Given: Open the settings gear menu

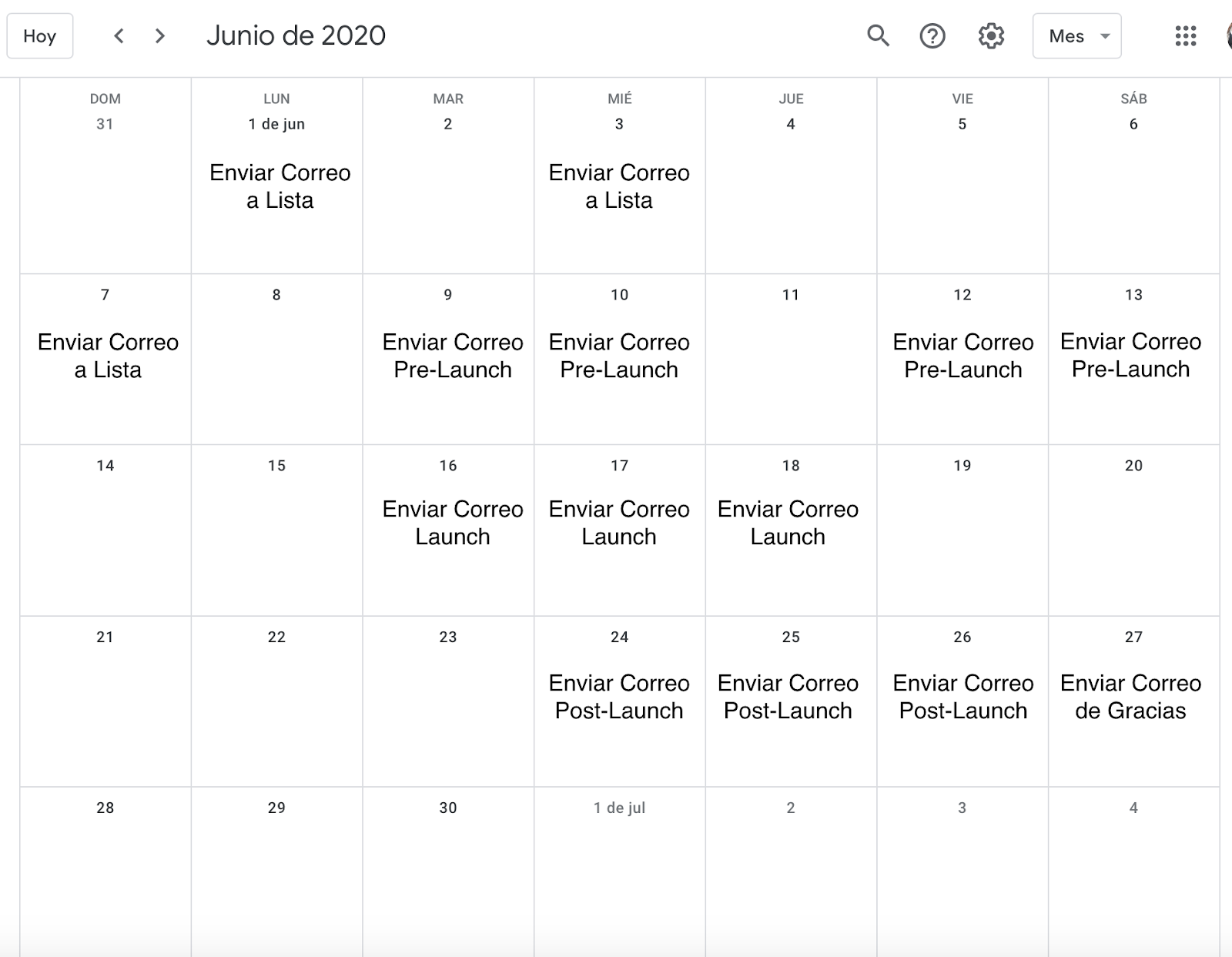Looking at the screenshot, I should pos(991,36).
